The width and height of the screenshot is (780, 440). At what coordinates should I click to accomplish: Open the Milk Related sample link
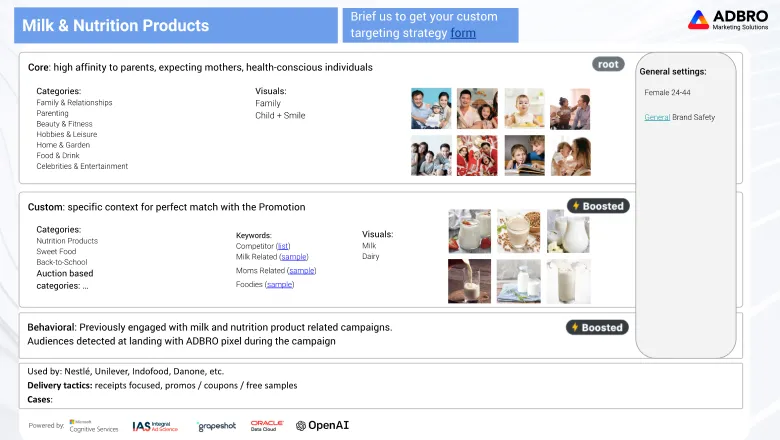tap(293, 257)
